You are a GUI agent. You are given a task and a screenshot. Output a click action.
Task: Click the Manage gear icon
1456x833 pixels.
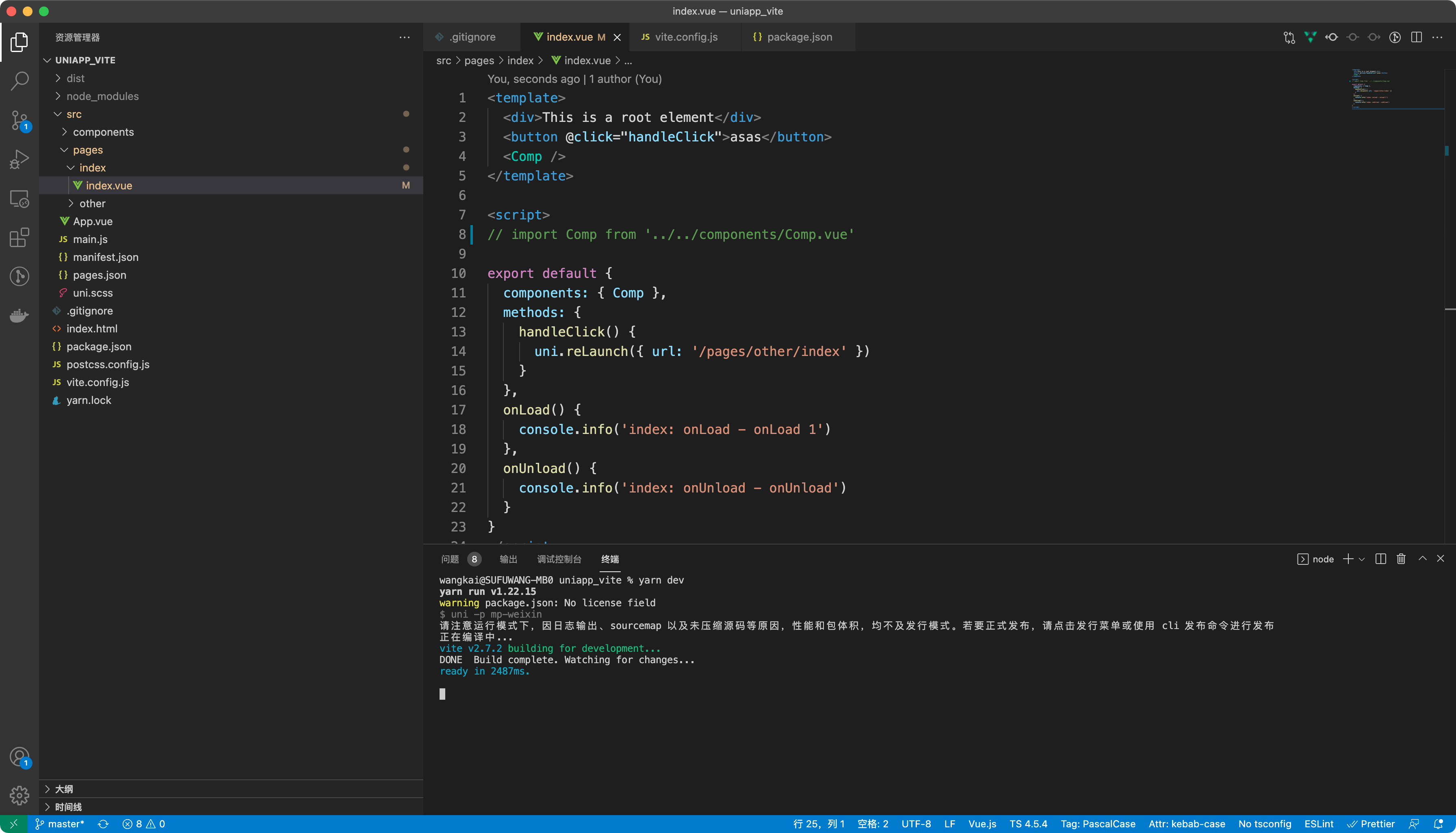[19, 795]
